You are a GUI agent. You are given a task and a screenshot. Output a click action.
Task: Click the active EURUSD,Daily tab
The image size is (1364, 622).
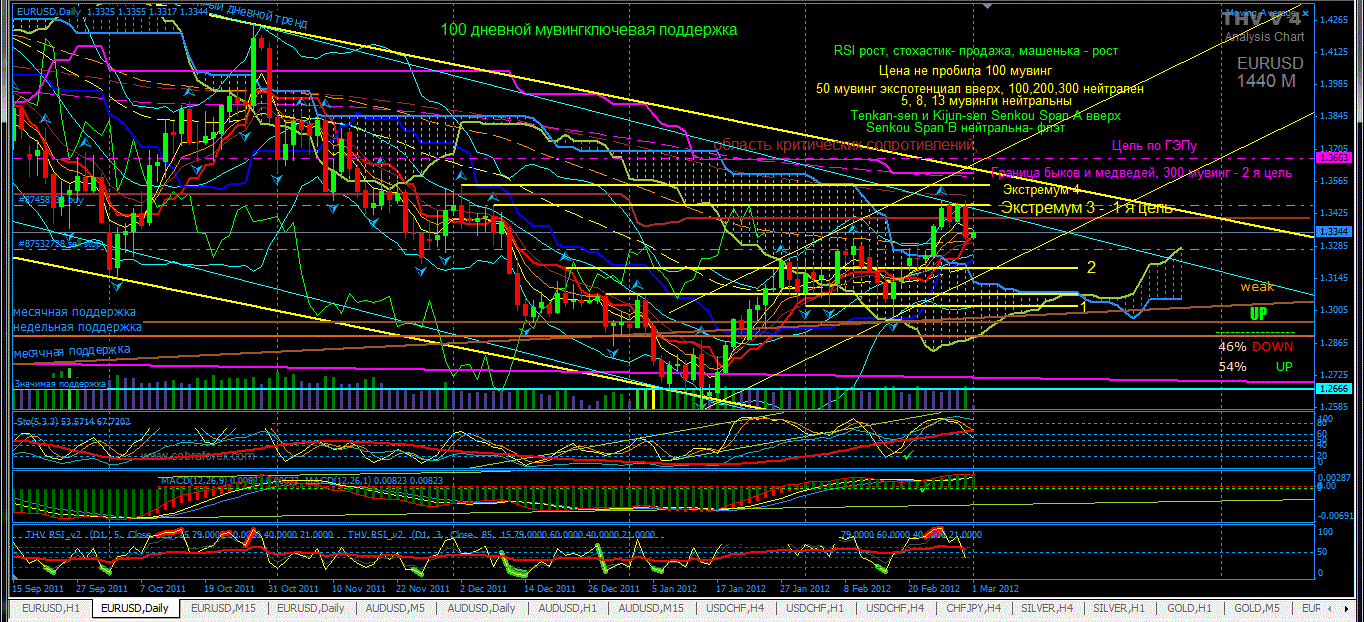135,608
